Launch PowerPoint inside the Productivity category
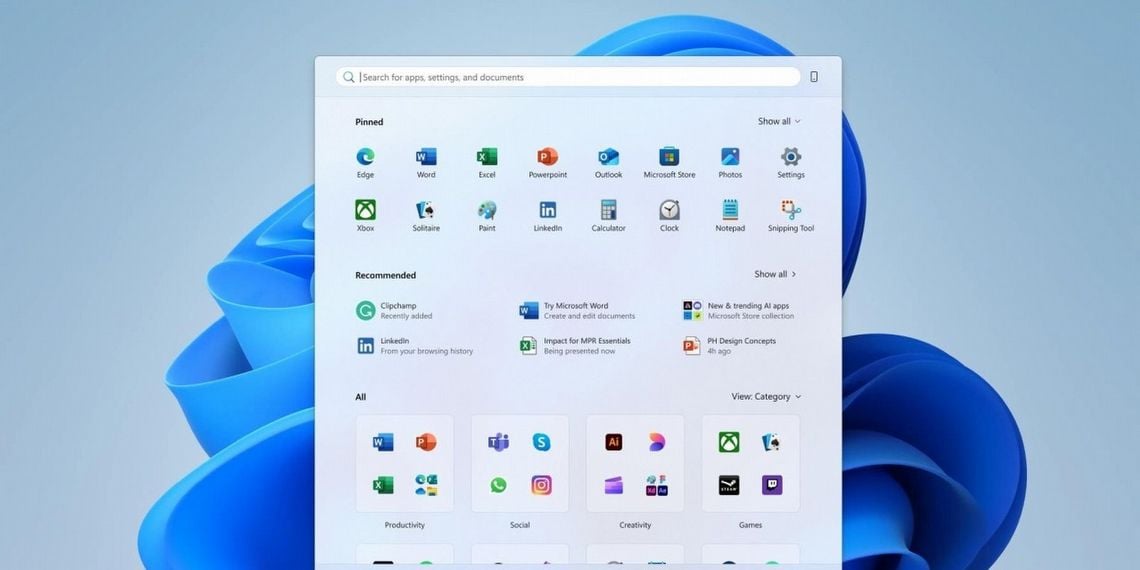 [x=426, y=442]
